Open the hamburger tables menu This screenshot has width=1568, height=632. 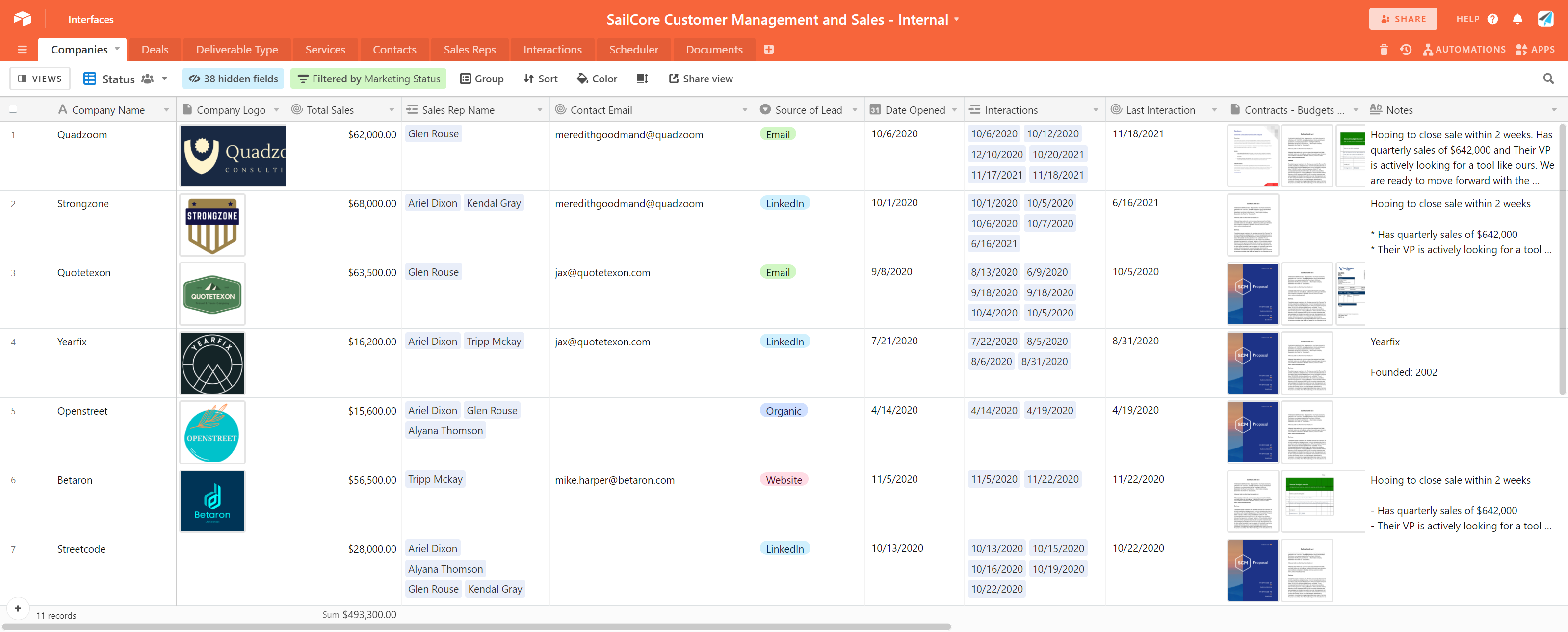click(23, 50)
